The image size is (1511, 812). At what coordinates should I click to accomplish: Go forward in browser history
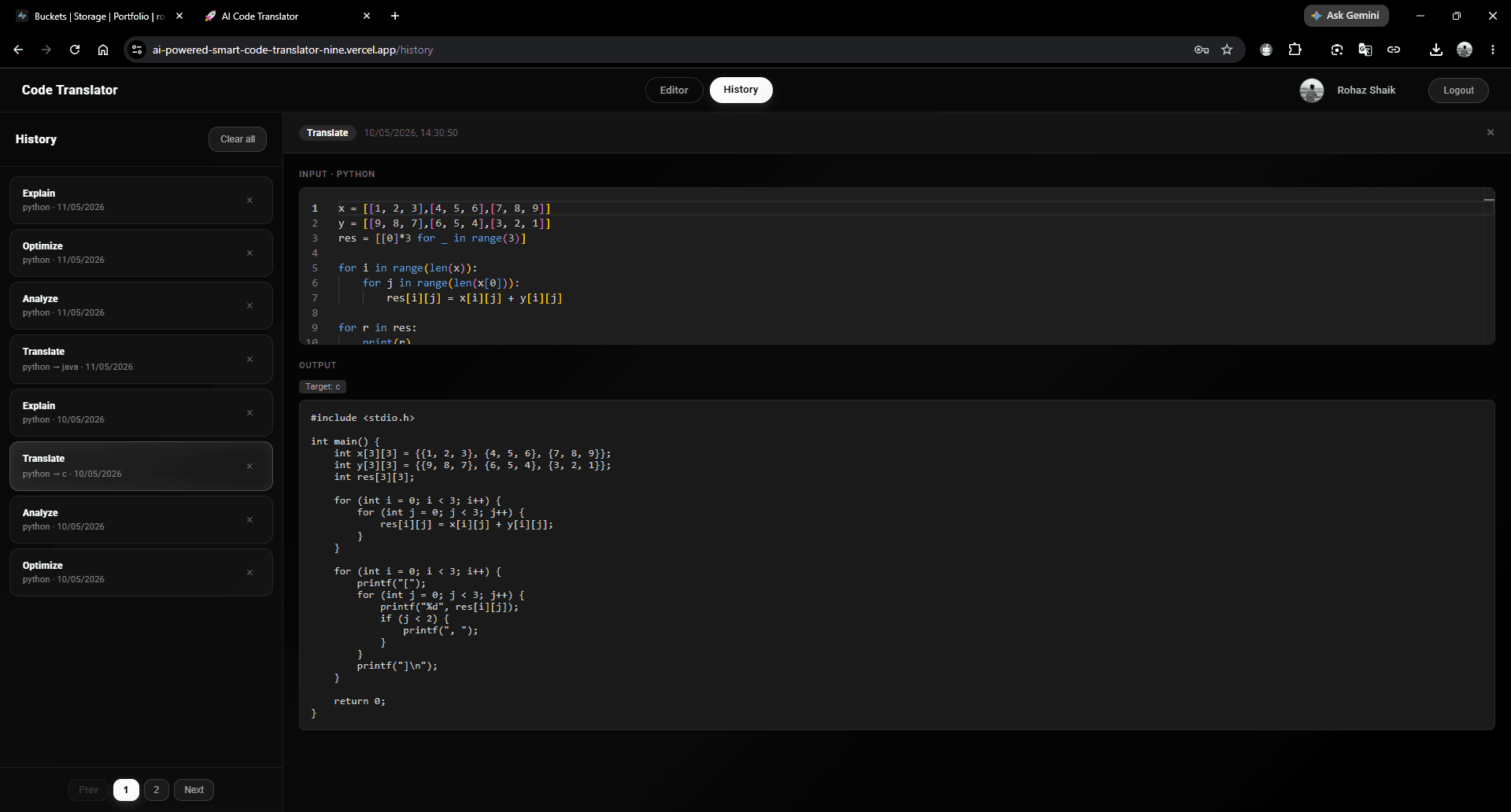(46, 50)
